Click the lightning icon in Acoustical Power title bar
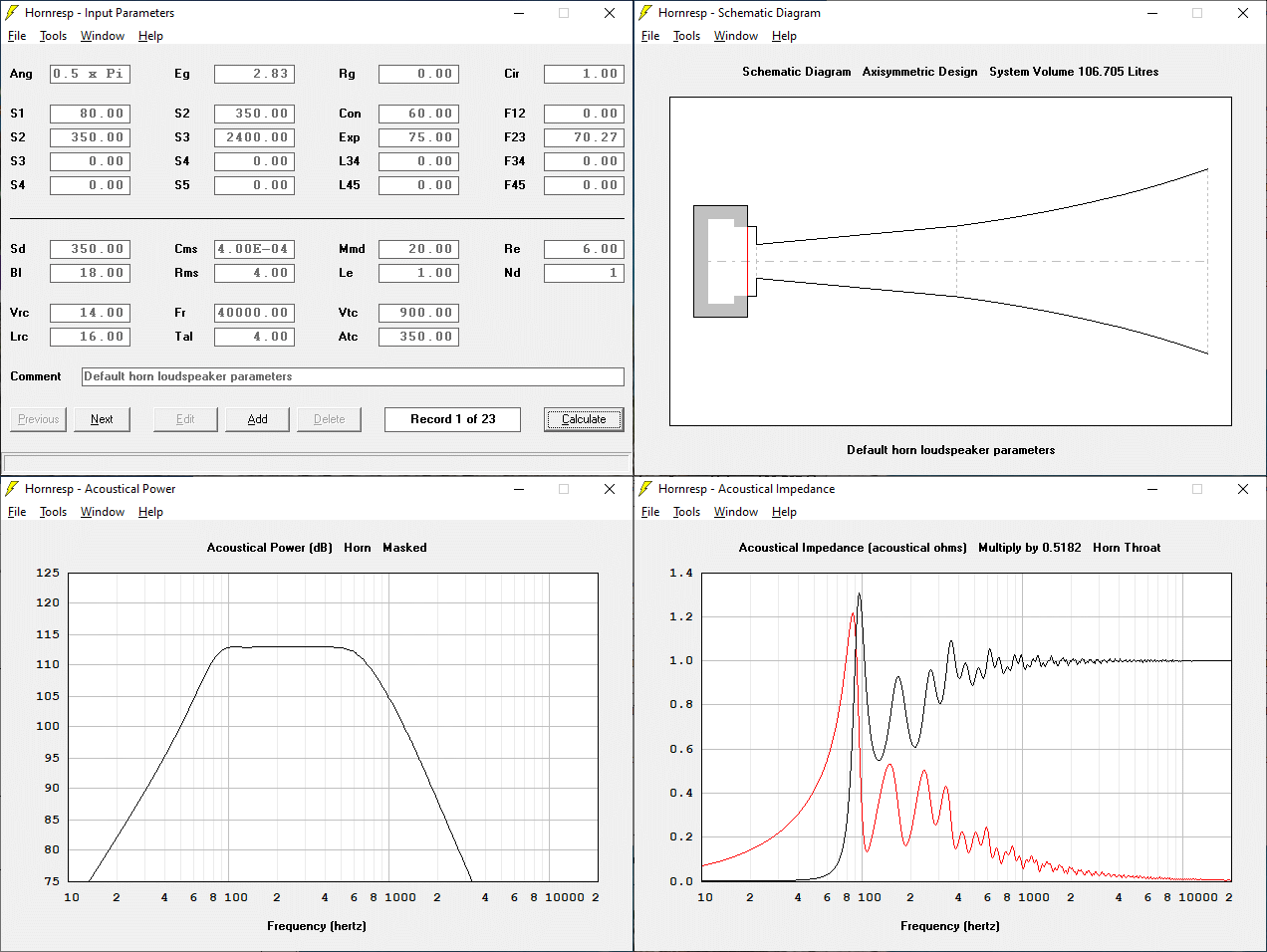 point(12,489)
